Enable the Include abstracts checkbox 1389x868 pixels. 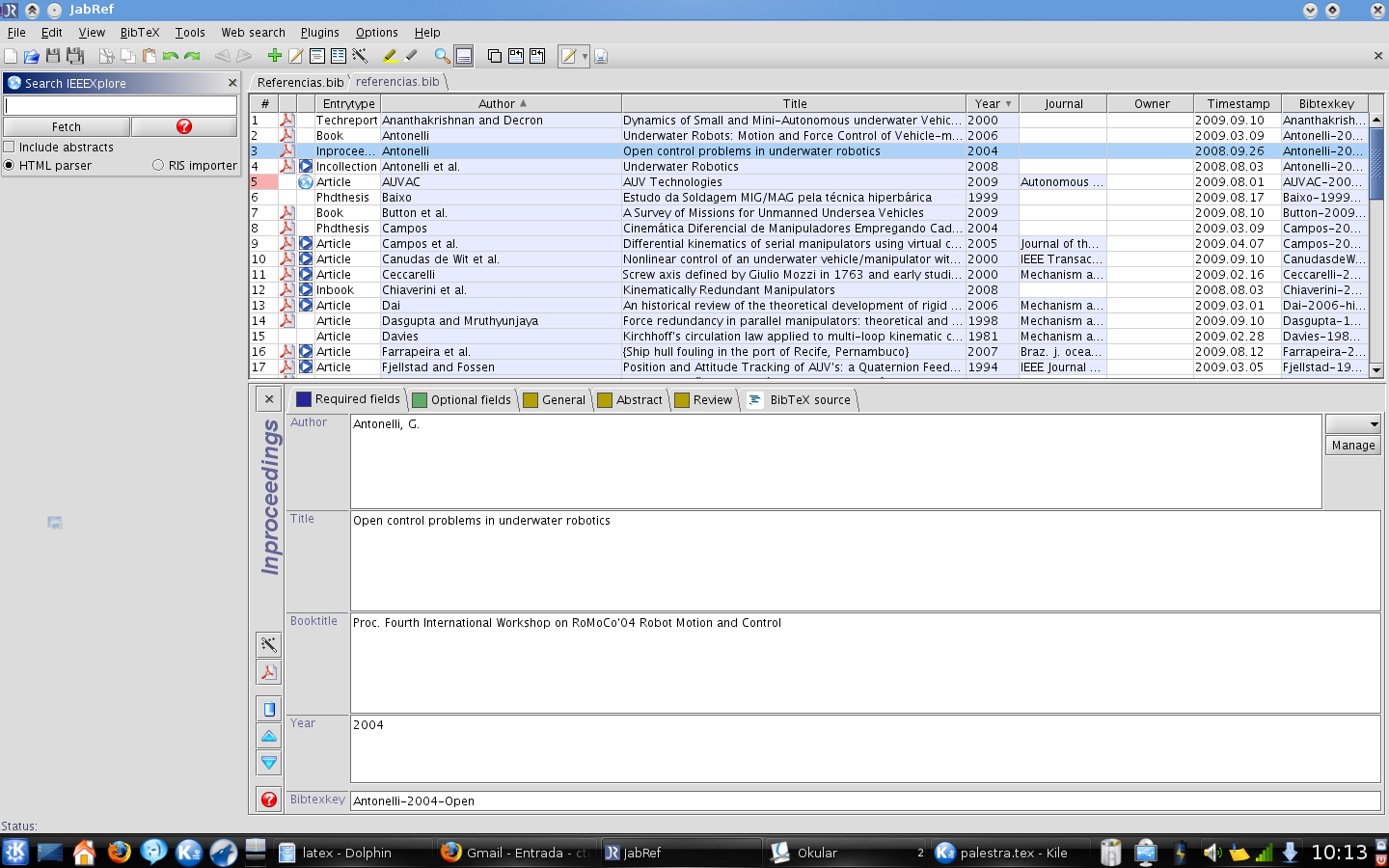(10, 148)
